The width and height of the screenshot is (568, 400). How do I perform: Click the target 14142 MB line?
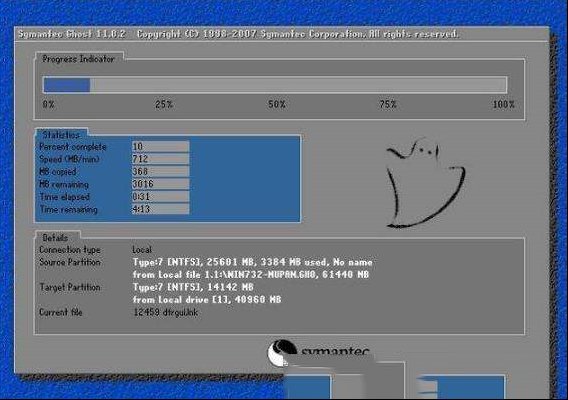point(193,287)
